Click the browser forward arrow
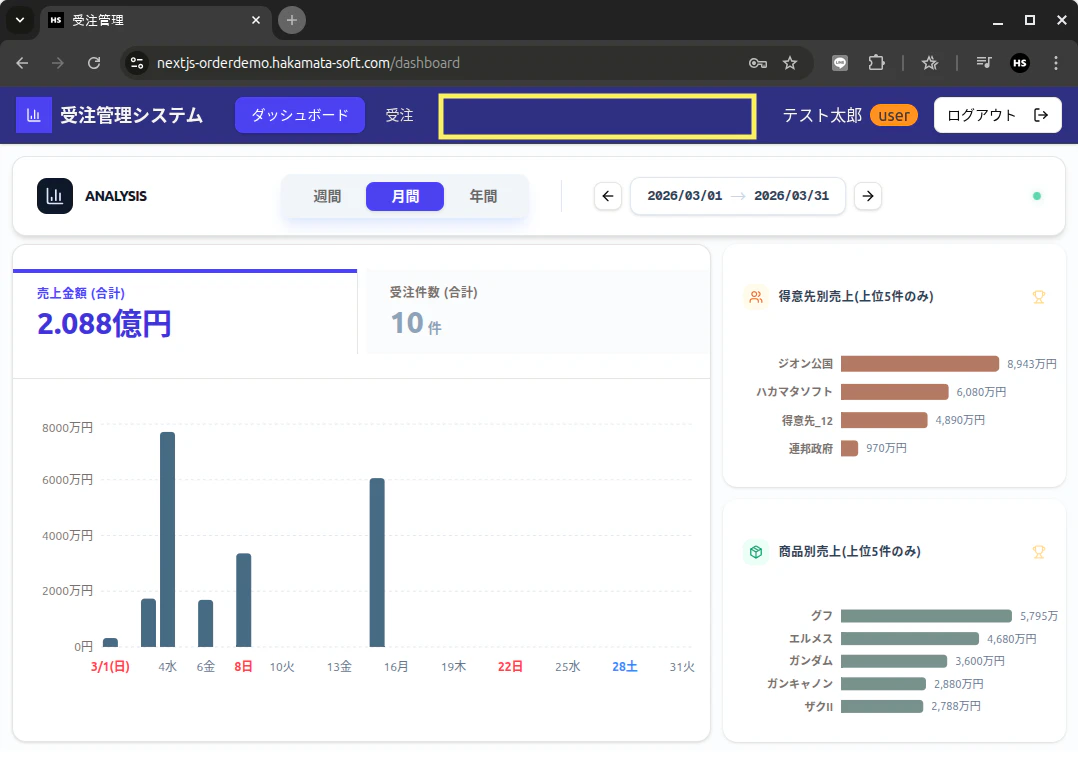This screenshot has height=757, width=1078. 58,63
